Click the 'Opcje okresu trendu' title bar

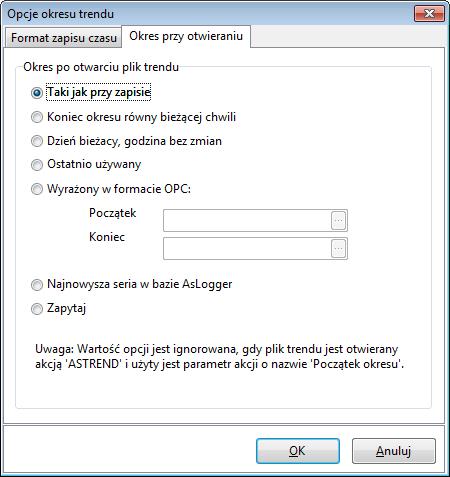(x=208, y=14)
